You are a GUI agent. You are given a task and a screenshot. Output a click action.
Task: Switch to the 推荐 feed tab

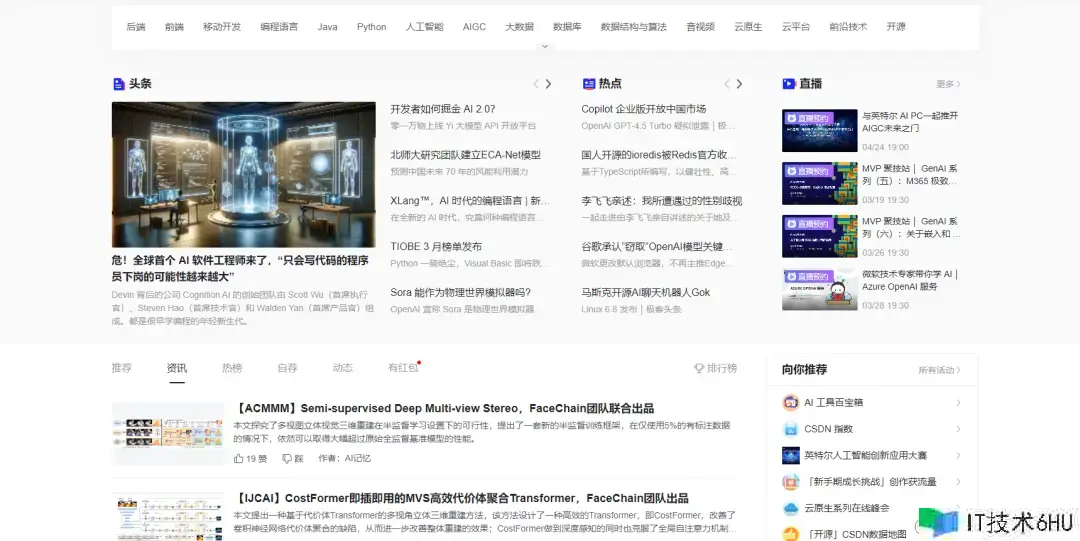[121, 368]
